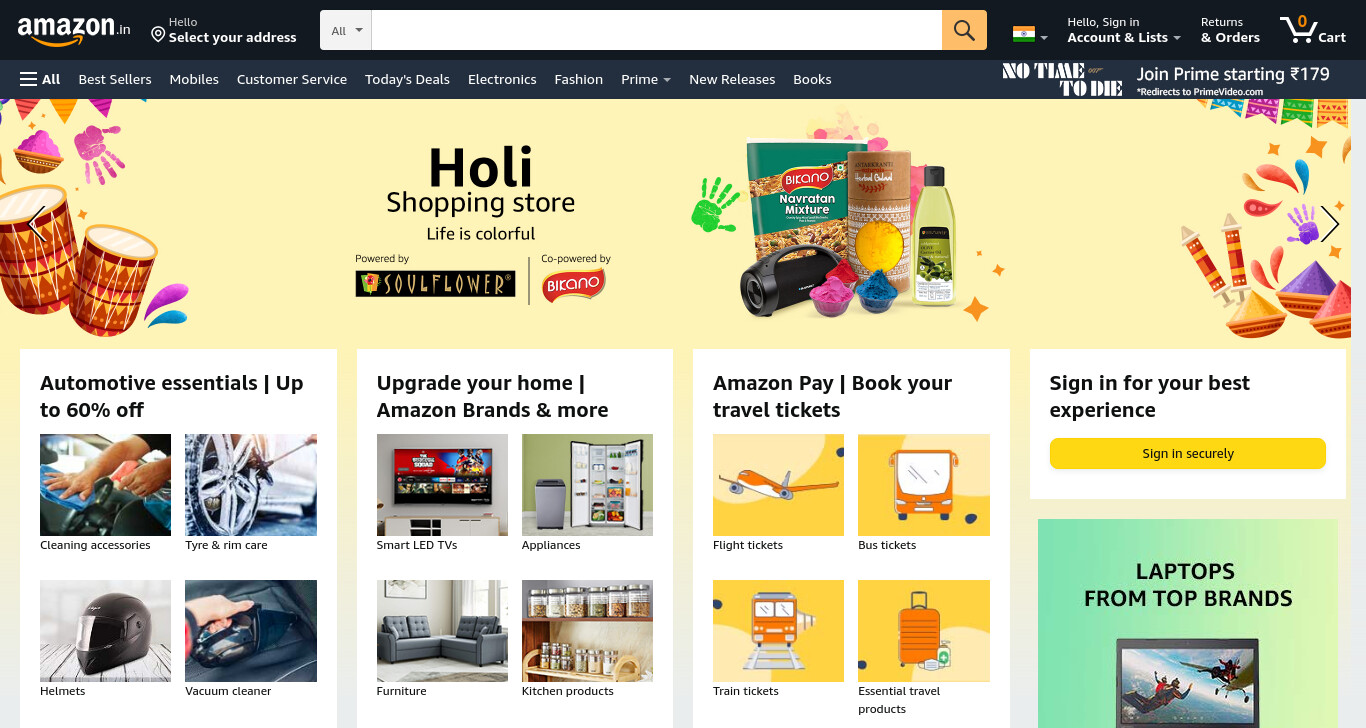Open the hamburger All menu
Image resolution: width=1366 pixels, height=728 pixels.
coord(40,79)
